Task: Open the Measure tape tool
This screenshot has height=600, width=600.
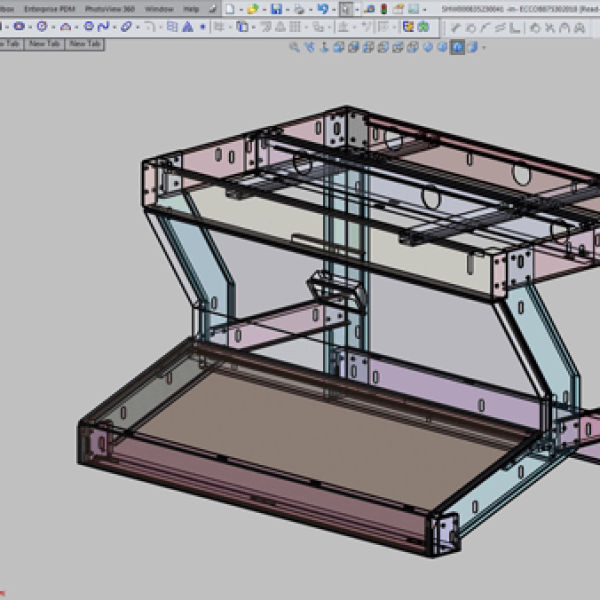Action: pyautogui.click(x=369, y=9)
